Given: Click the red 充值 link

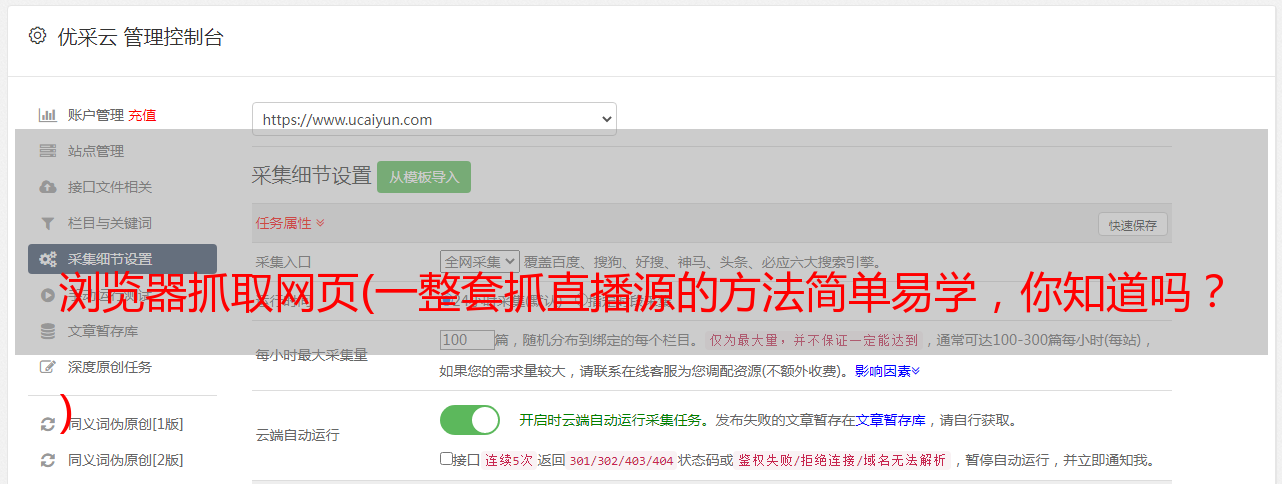Looking at the screenshot, I should (x=142, y=115).
